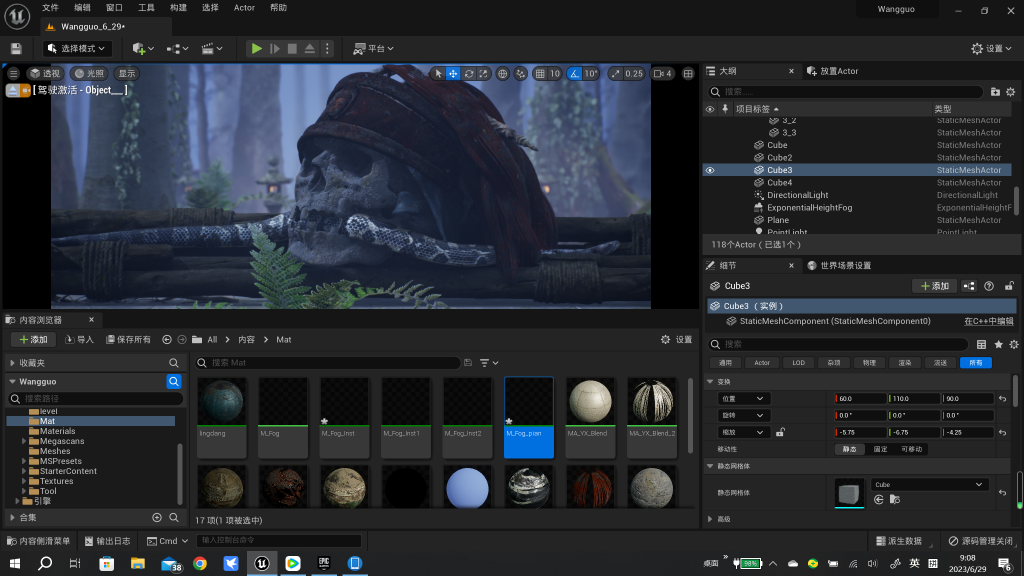Switch to the 放置Actor tab
Screen dimensions: 1024x576
click(833, 71)
